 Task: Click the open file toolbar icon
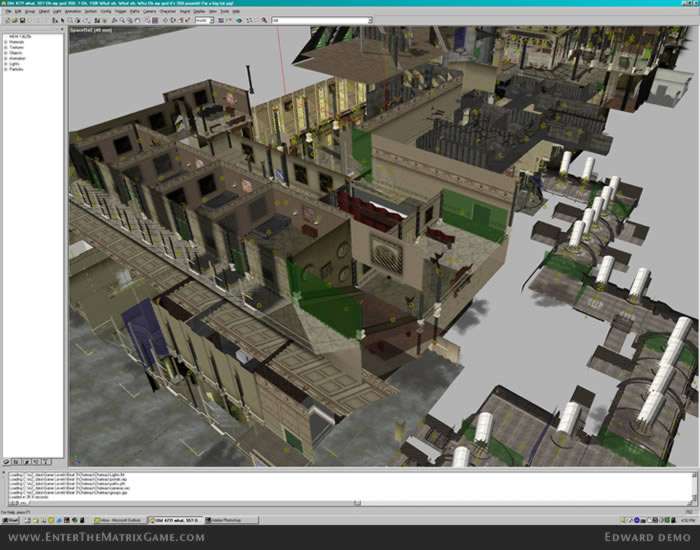pyautogui.click(x=15, y=21)
